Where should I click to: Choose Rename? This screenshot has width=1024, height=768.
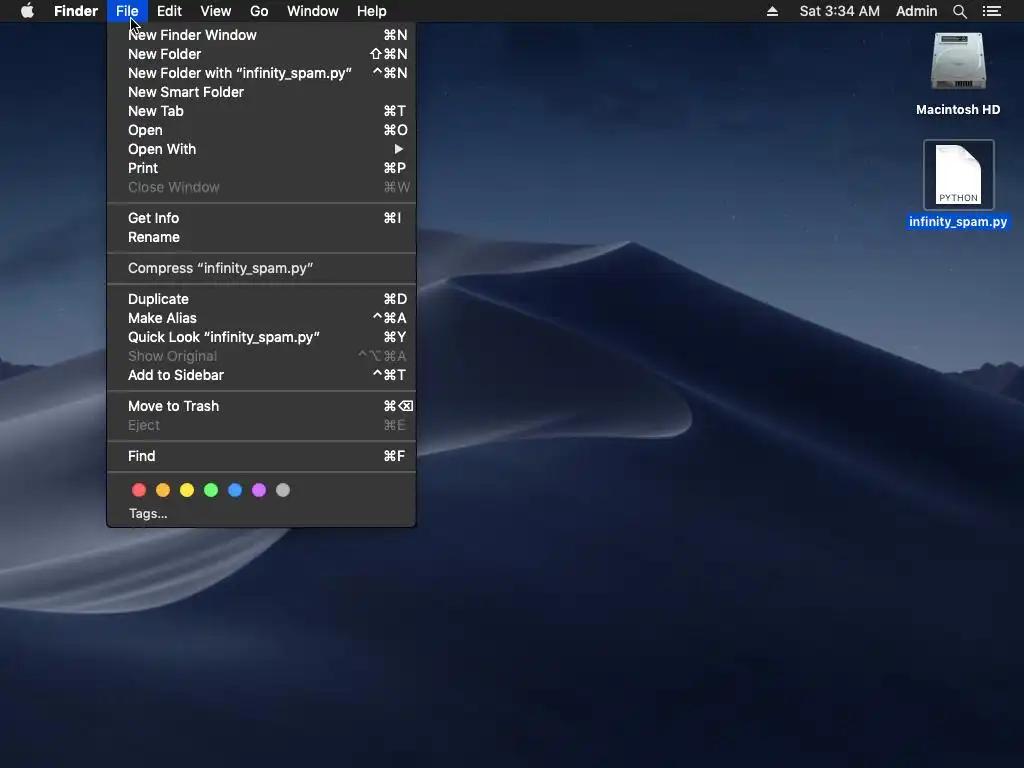[261, 237]
